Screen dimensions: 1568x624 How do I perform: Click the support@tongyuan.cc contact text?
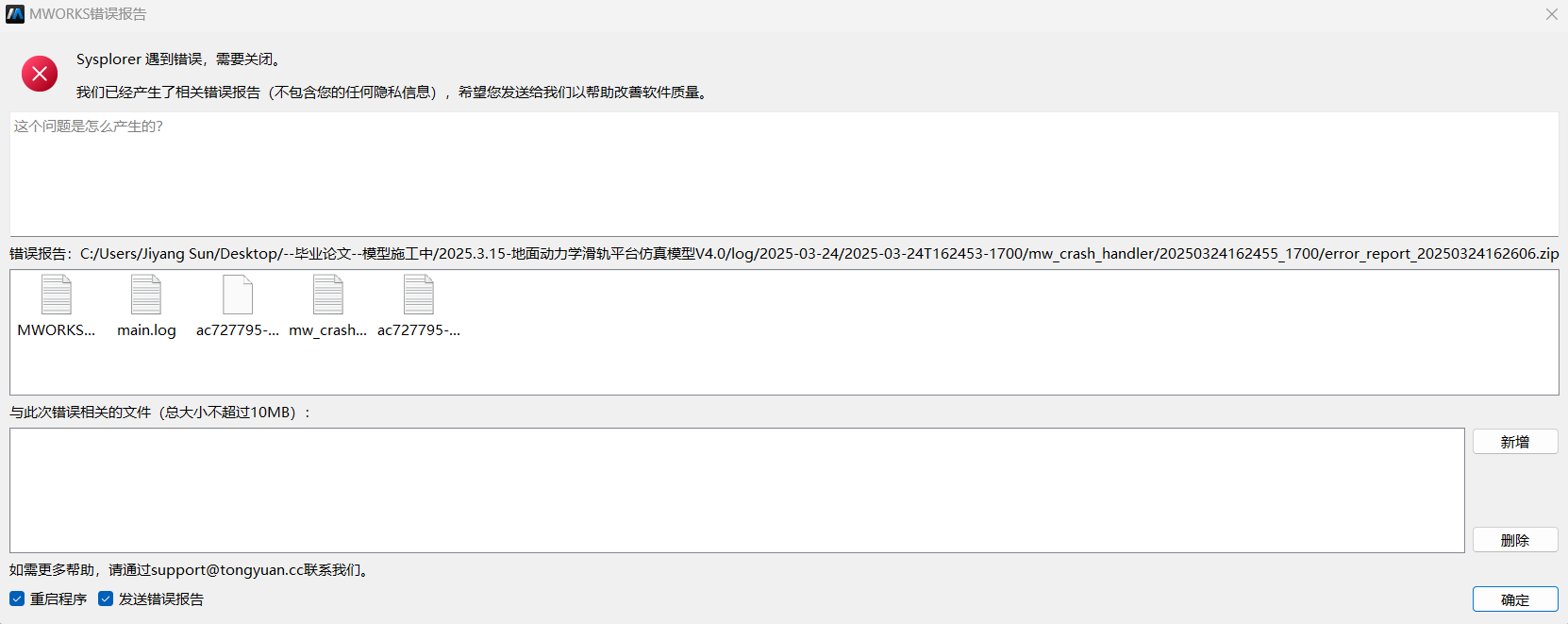coord(227,570)
